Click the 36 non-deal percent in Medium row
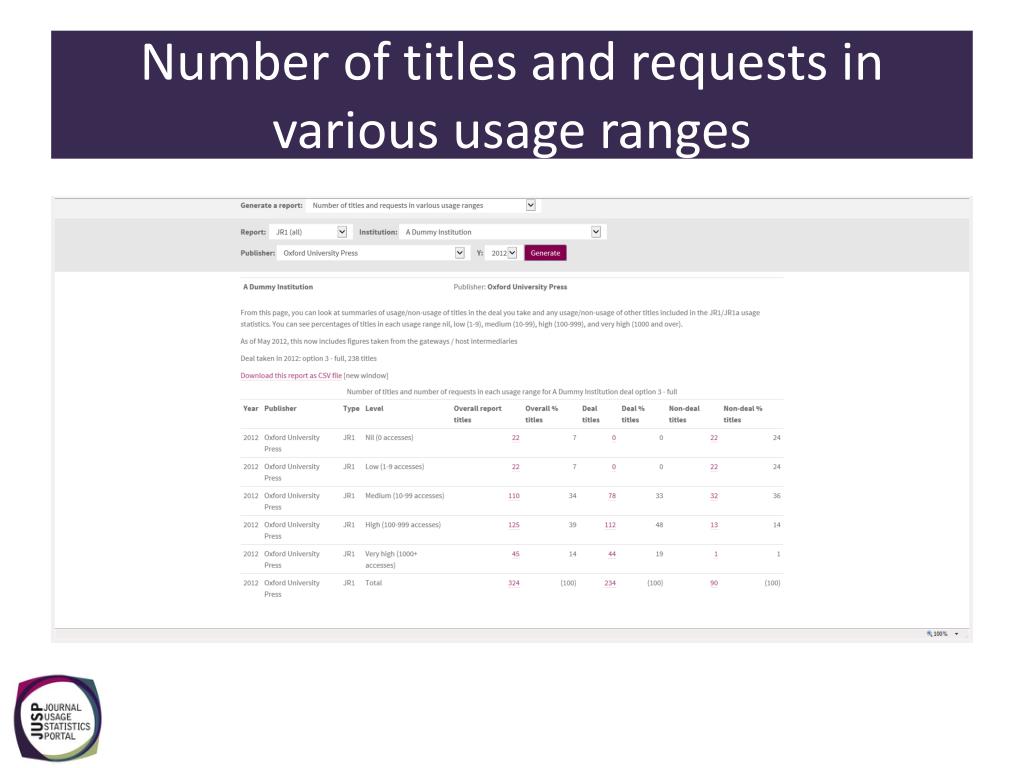 (x=776, y=496)
